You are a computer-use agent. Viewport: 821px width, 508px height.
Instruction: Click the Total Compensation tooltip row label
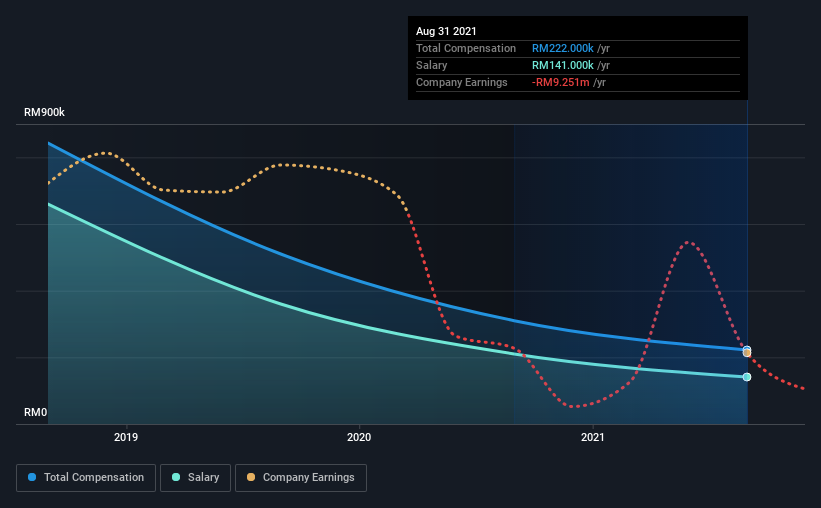coord(466,48)
